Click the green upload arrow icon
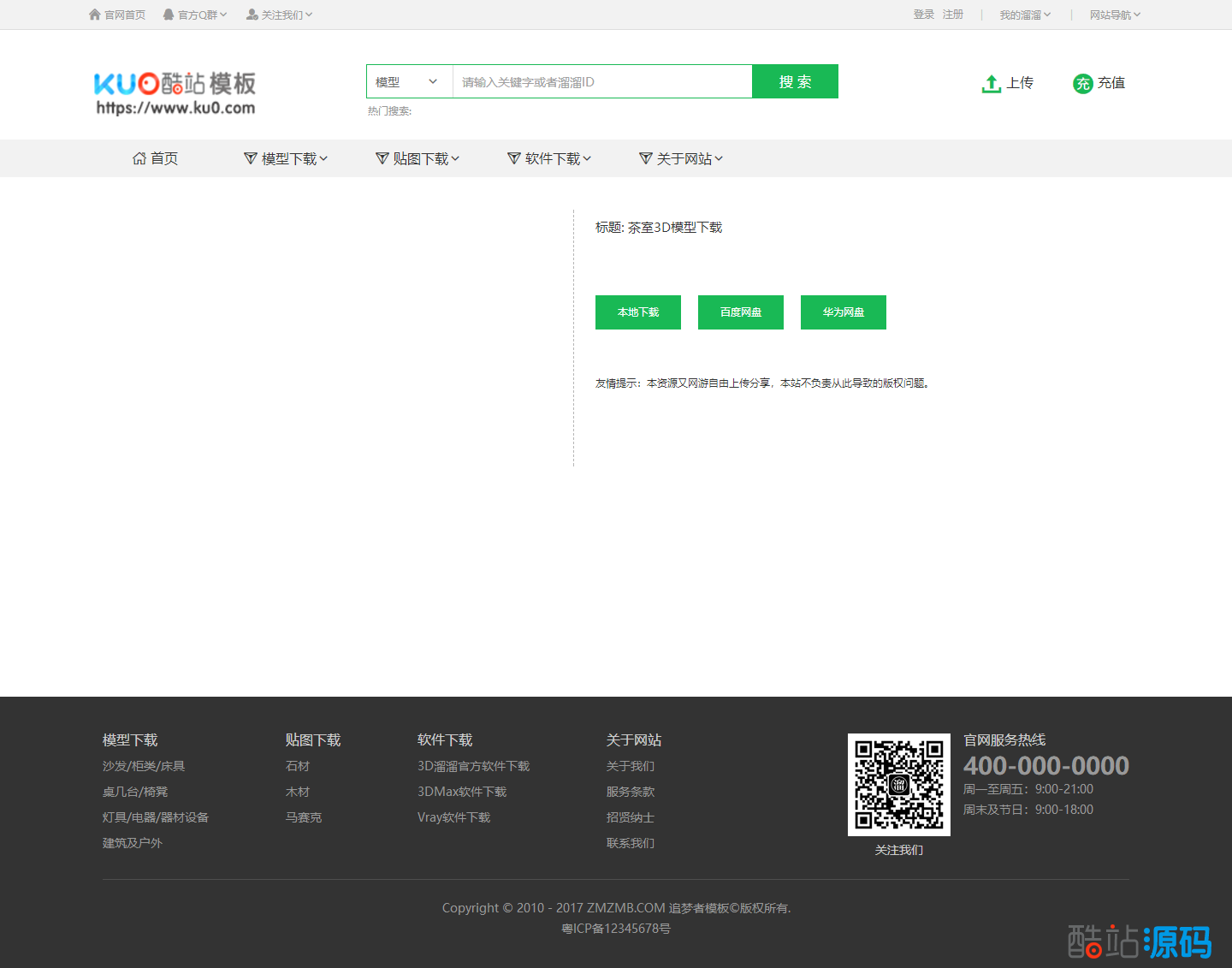This screenshot has width=1232, height=968. pyautogui.click(x=991, y=83)
